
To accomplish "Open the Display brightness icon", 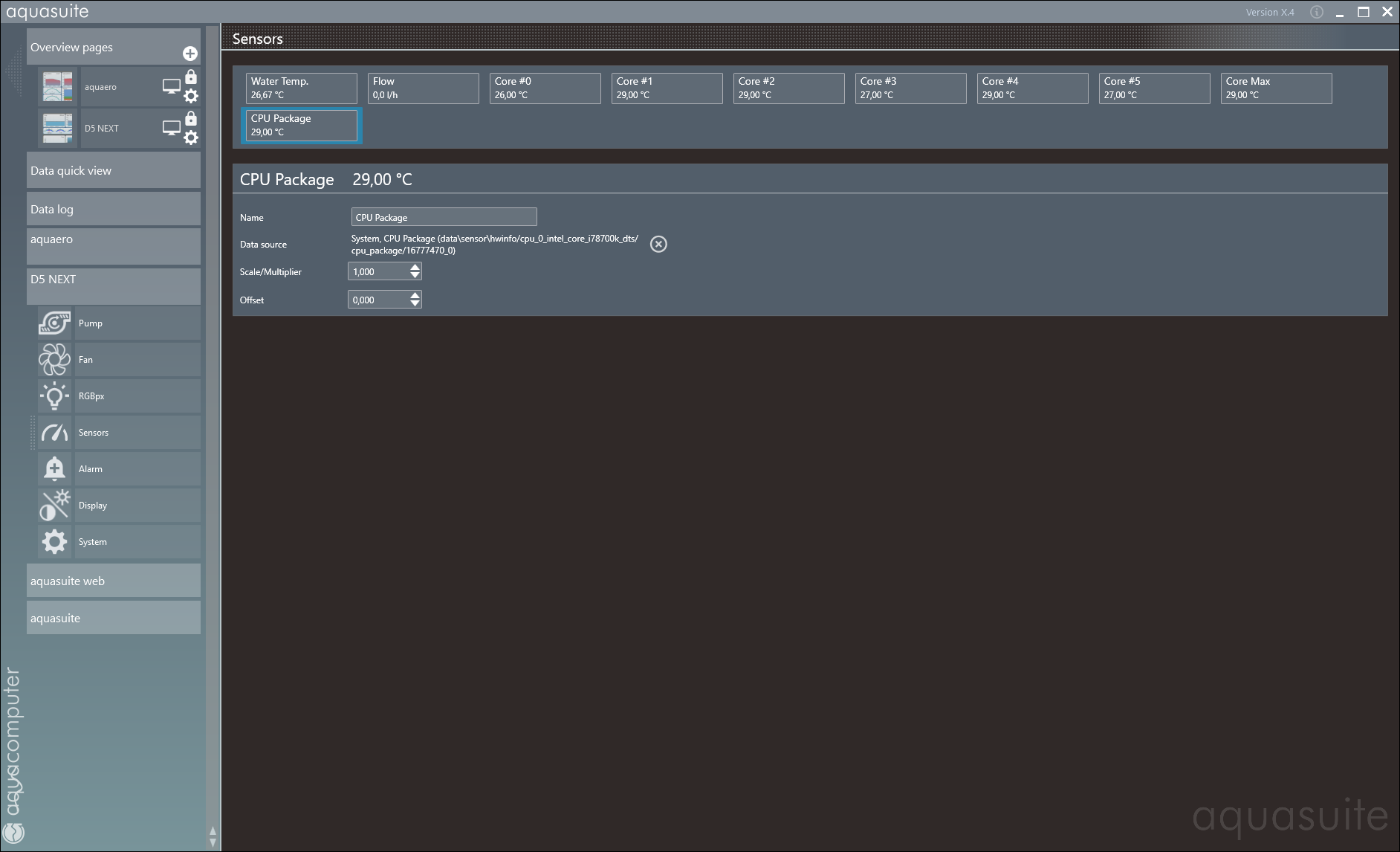I will [54, 506].
